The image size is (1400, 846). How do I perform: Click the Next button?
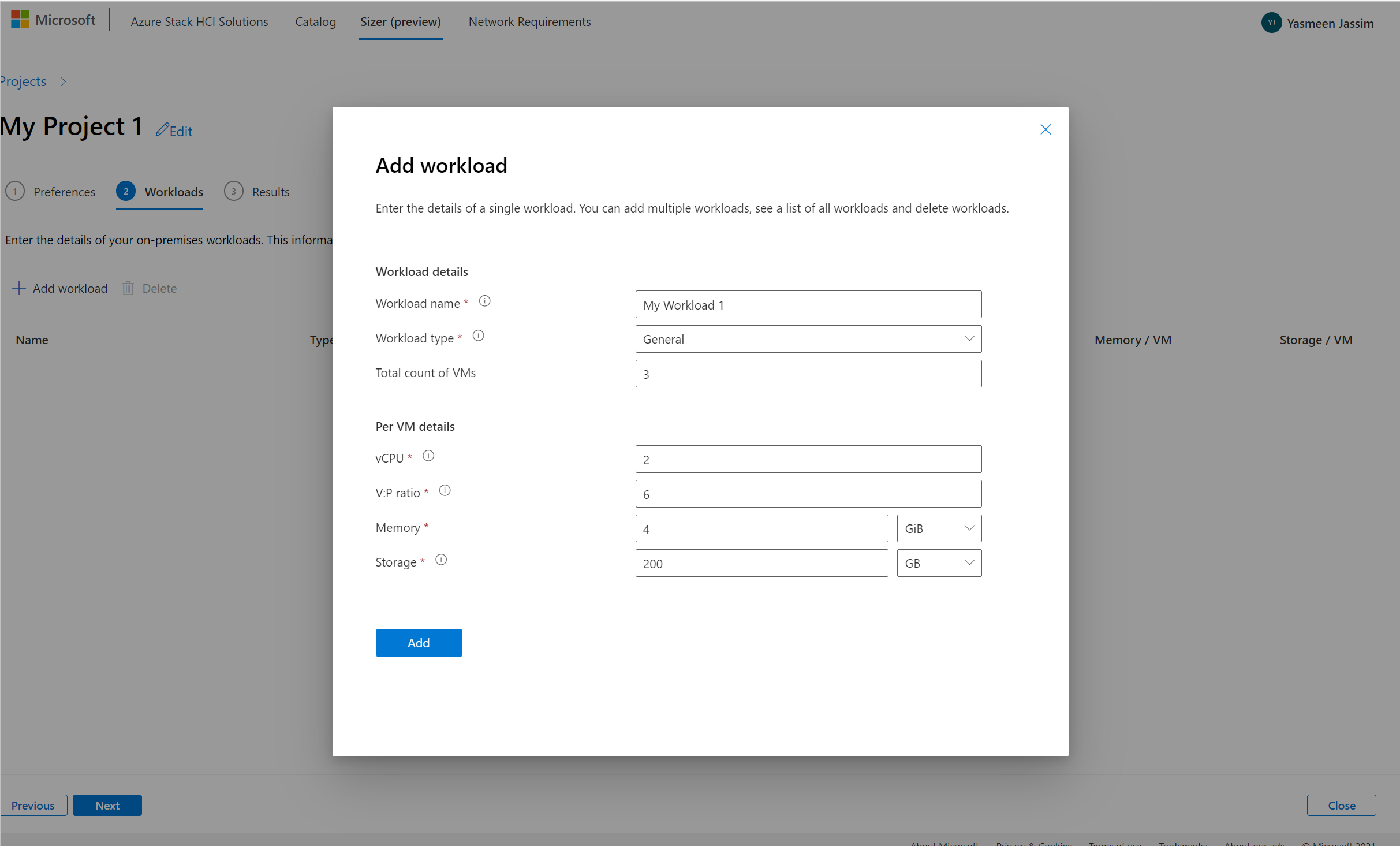(x=107, y=806)
